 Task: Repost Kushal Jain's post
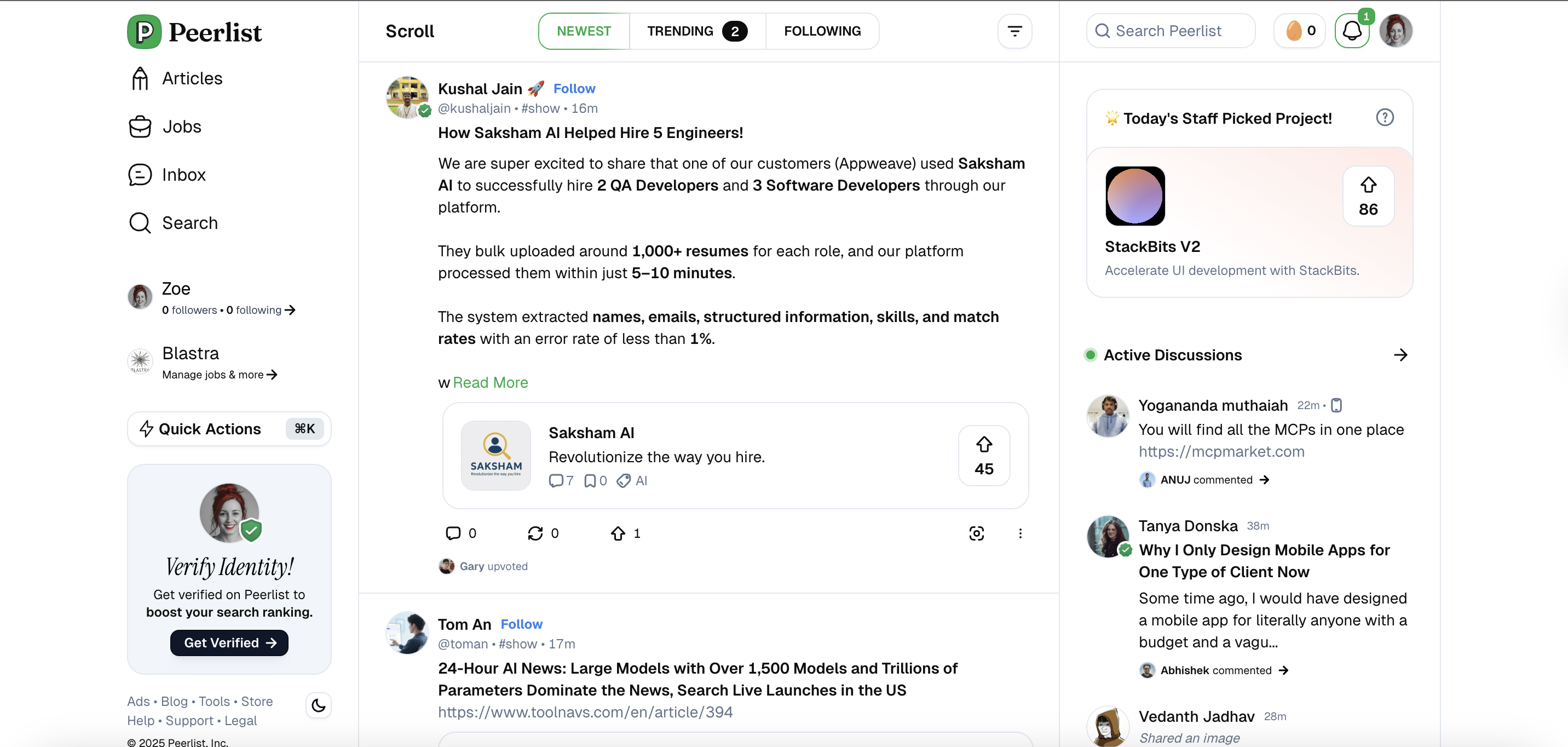click(535, 533)
